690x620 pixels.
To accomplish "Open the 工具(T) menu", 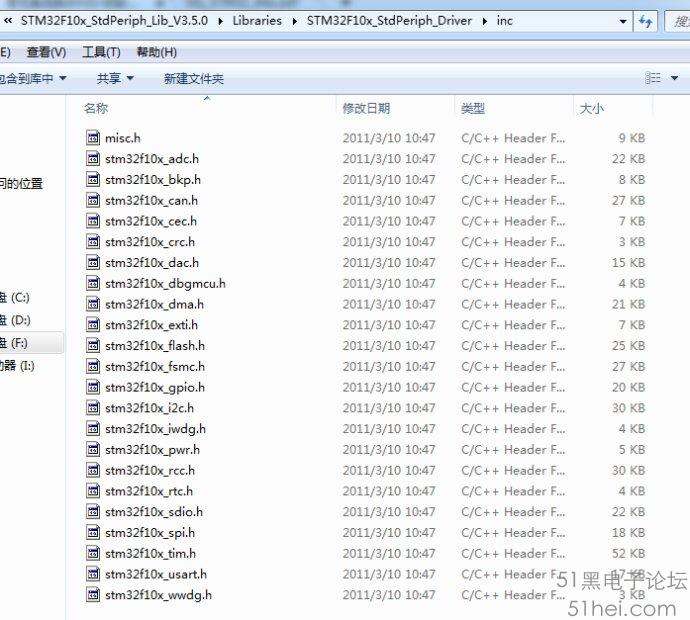I will pos(101,52).
